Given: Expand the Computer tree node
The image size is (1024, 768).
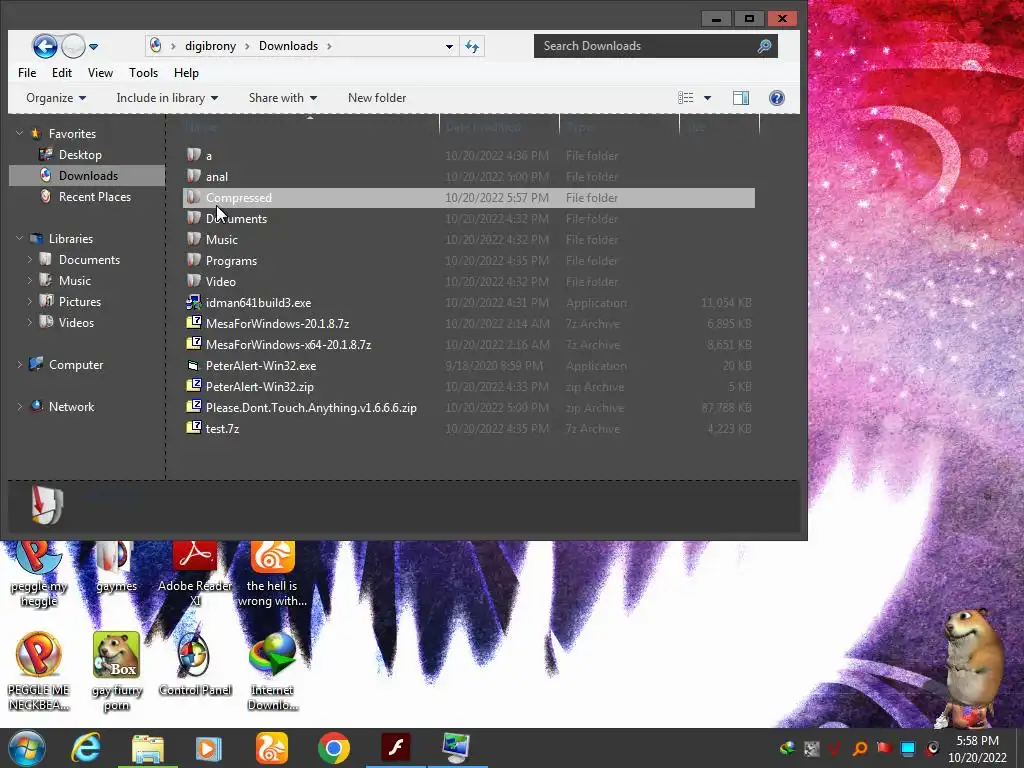Looking at the screenshot, I should pos(20,365).
